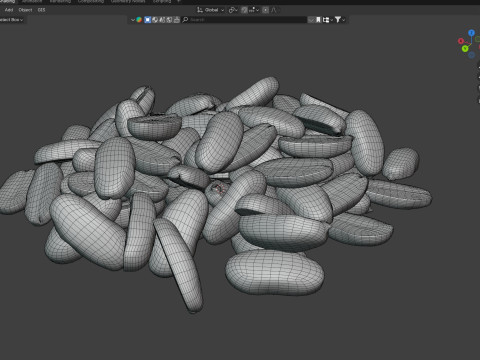Open the dropdown before the colorful icon
This screenshot has height=360, width=480.
[x=133, y=20]
